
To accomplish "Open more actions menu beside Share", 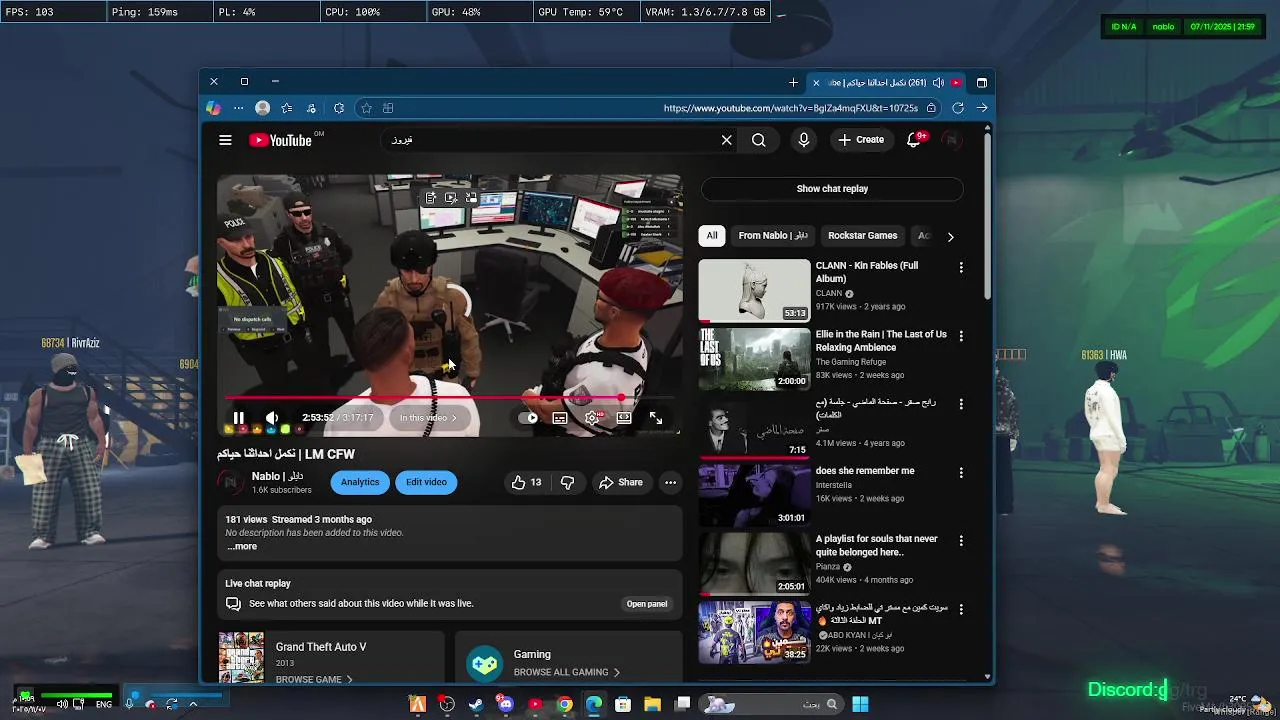I will tap(670, 482).
